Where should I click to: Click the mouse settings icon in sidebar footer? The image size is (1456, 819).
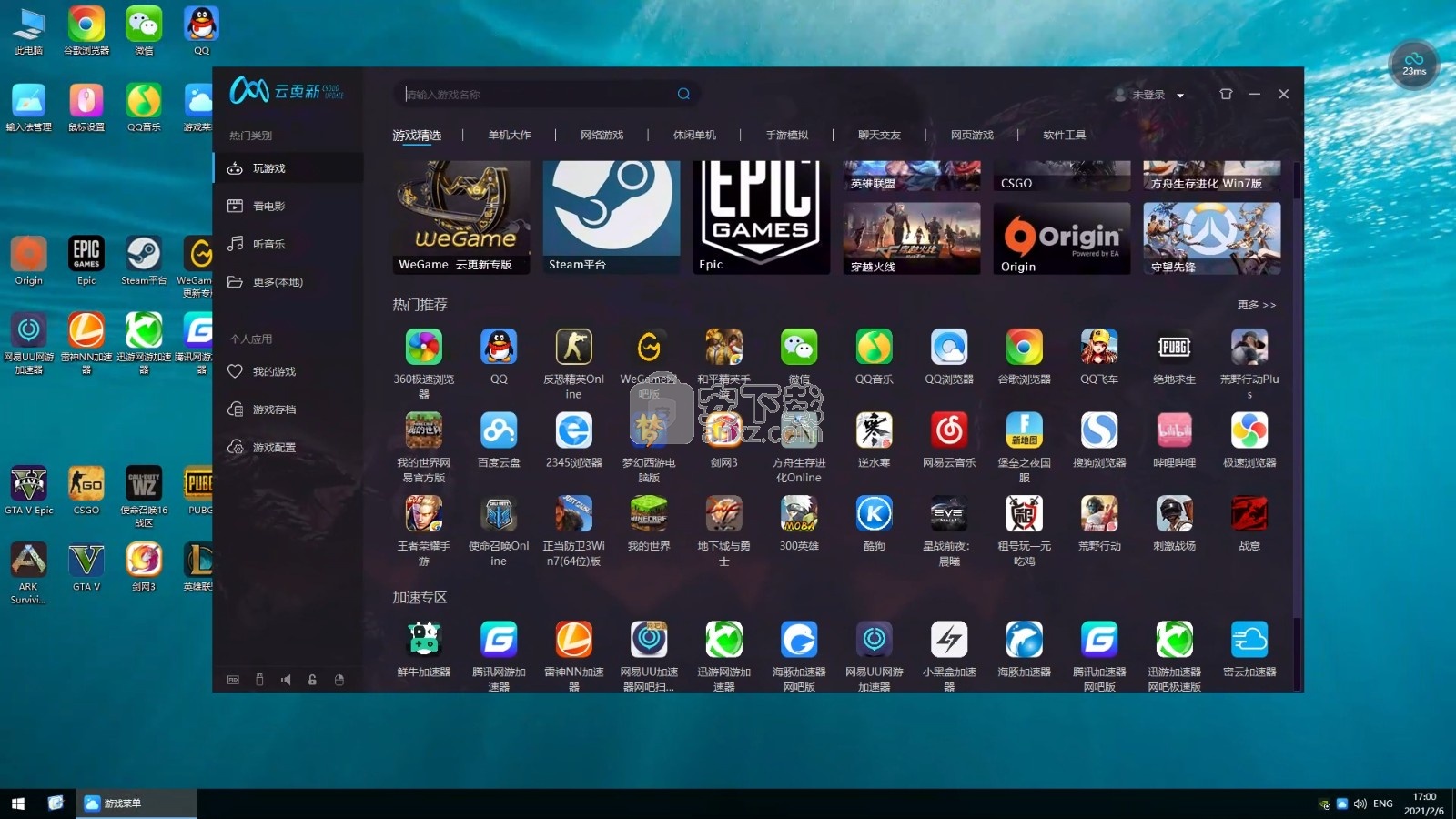(339, 680)
